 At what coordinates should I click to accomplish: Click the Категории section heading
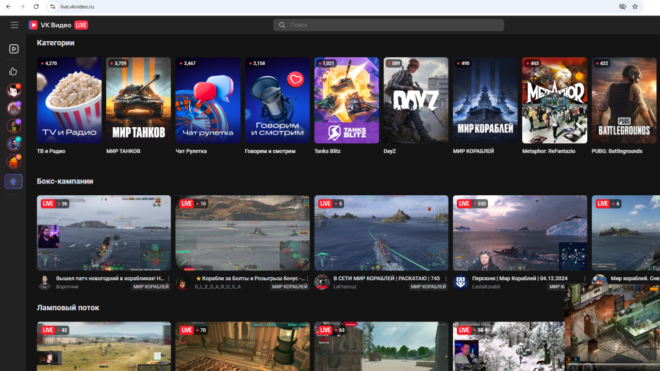pyautogui.click(x=56, y=43)
